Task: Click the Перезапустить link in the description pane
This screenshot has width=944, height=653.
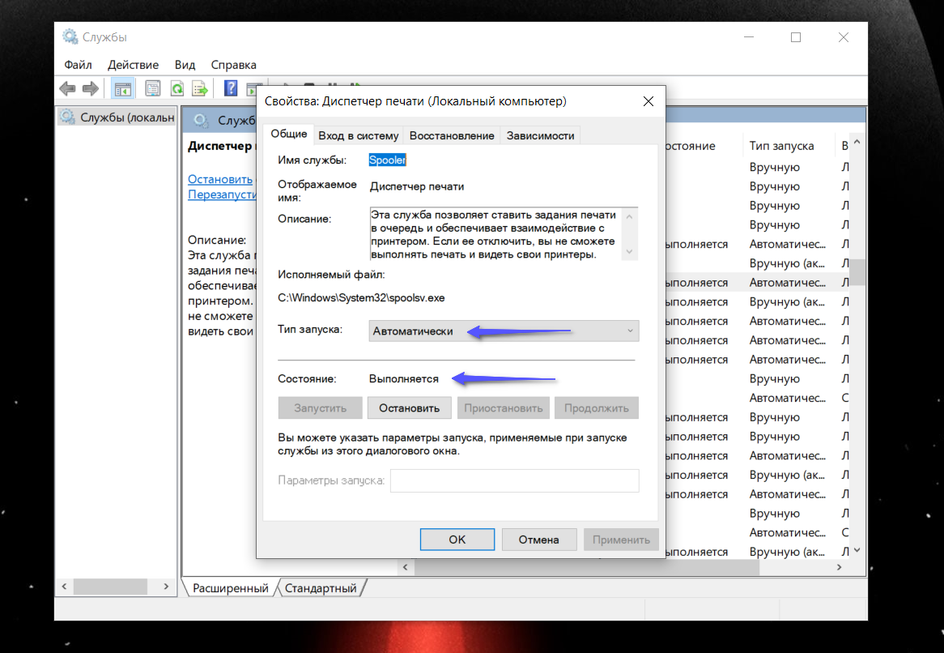Action: point(222,194)
